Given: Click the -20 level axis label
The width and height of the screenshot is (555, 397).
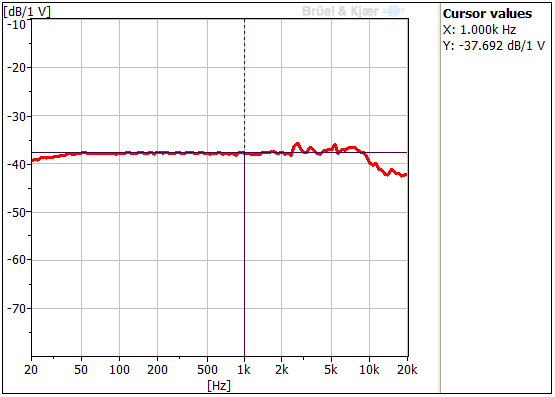Looking at the screenshot, I should point(16,68).
